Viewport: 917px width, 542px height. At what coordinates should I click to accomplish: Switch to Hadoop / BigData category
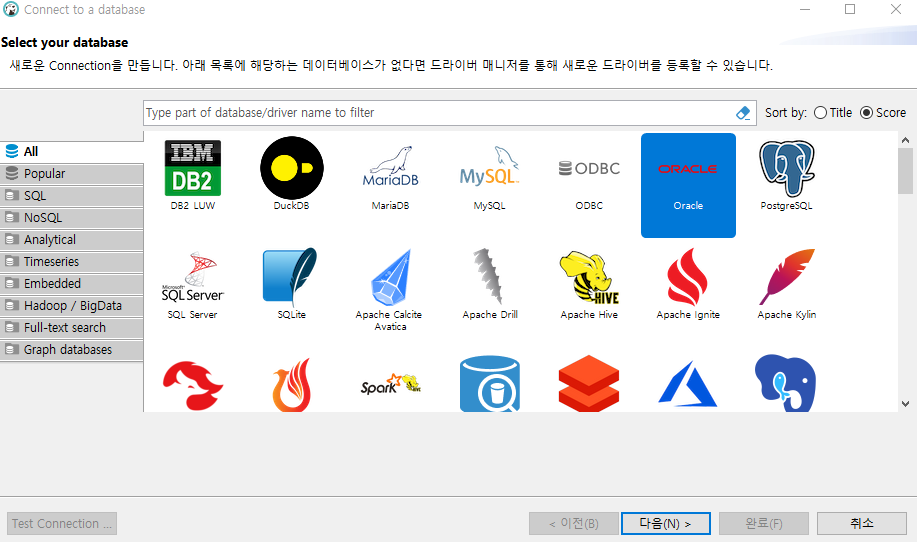(x=71, y=306)
